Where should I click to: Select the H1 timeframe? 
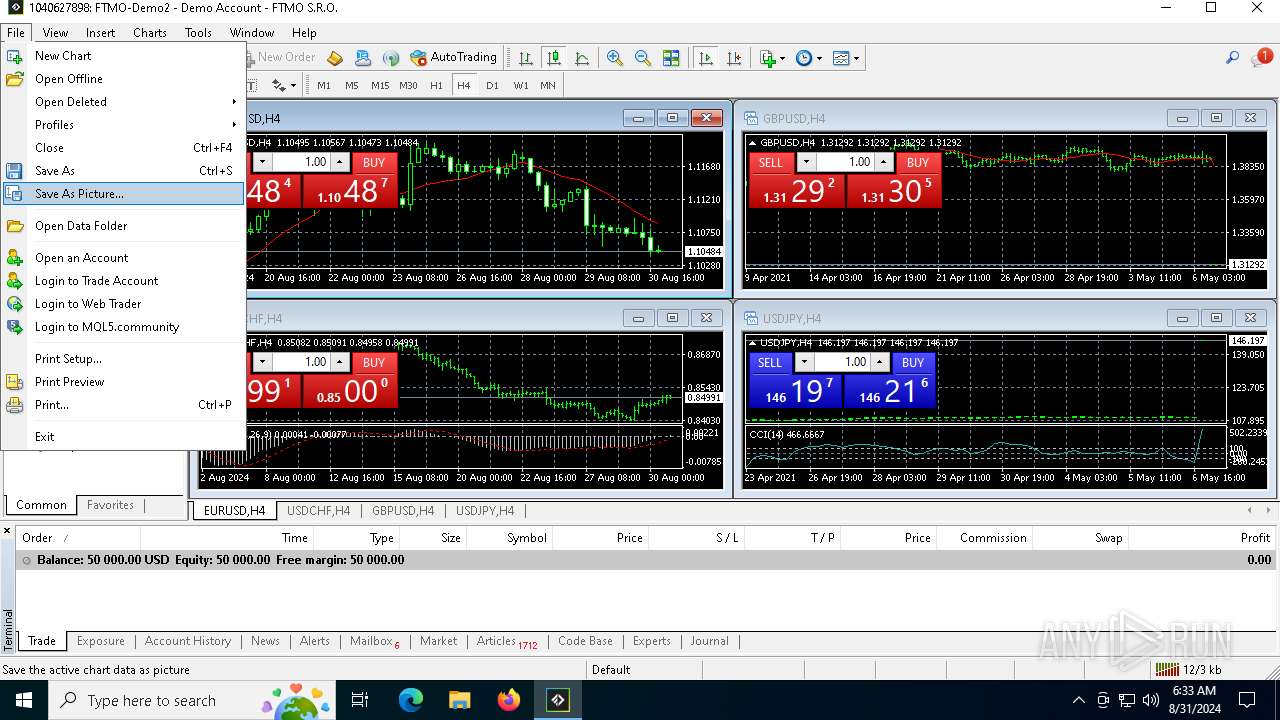coord(436,86)
